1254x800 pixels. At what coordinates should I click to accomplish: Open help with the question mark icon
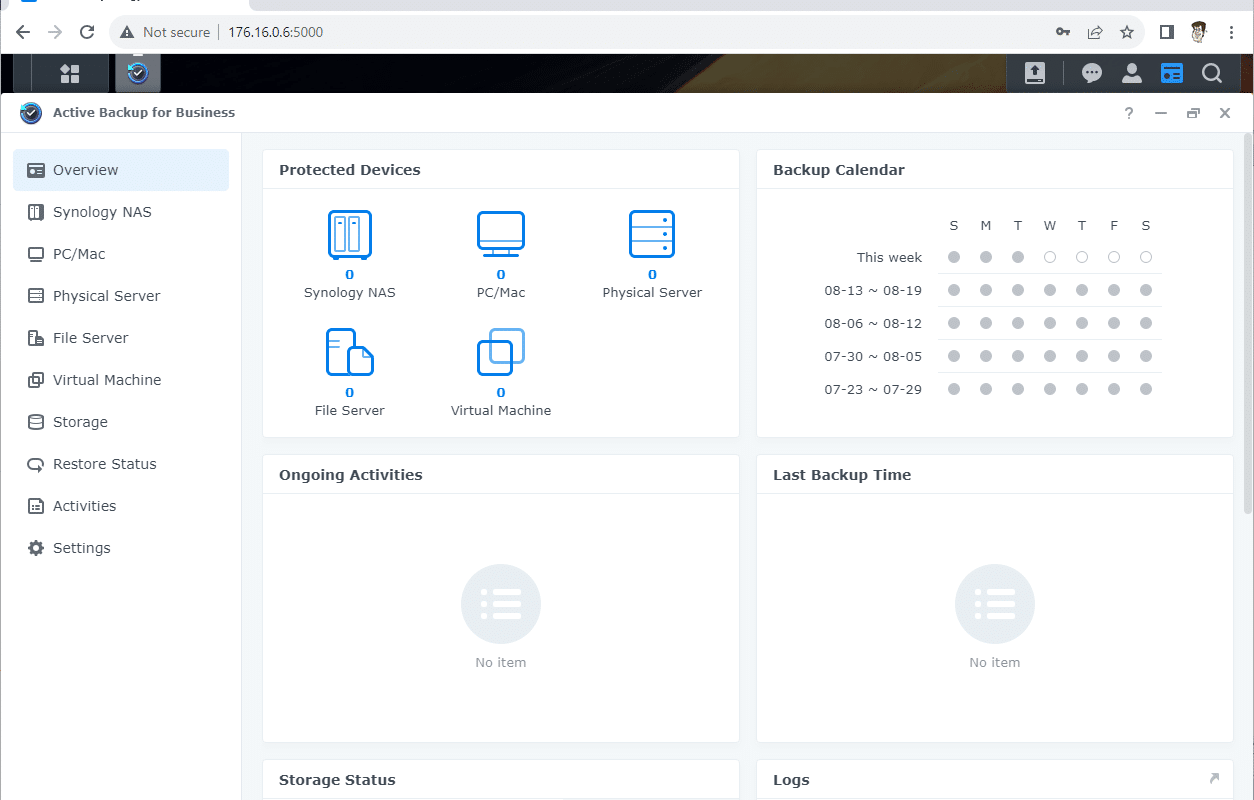[x=1129, y=113]
